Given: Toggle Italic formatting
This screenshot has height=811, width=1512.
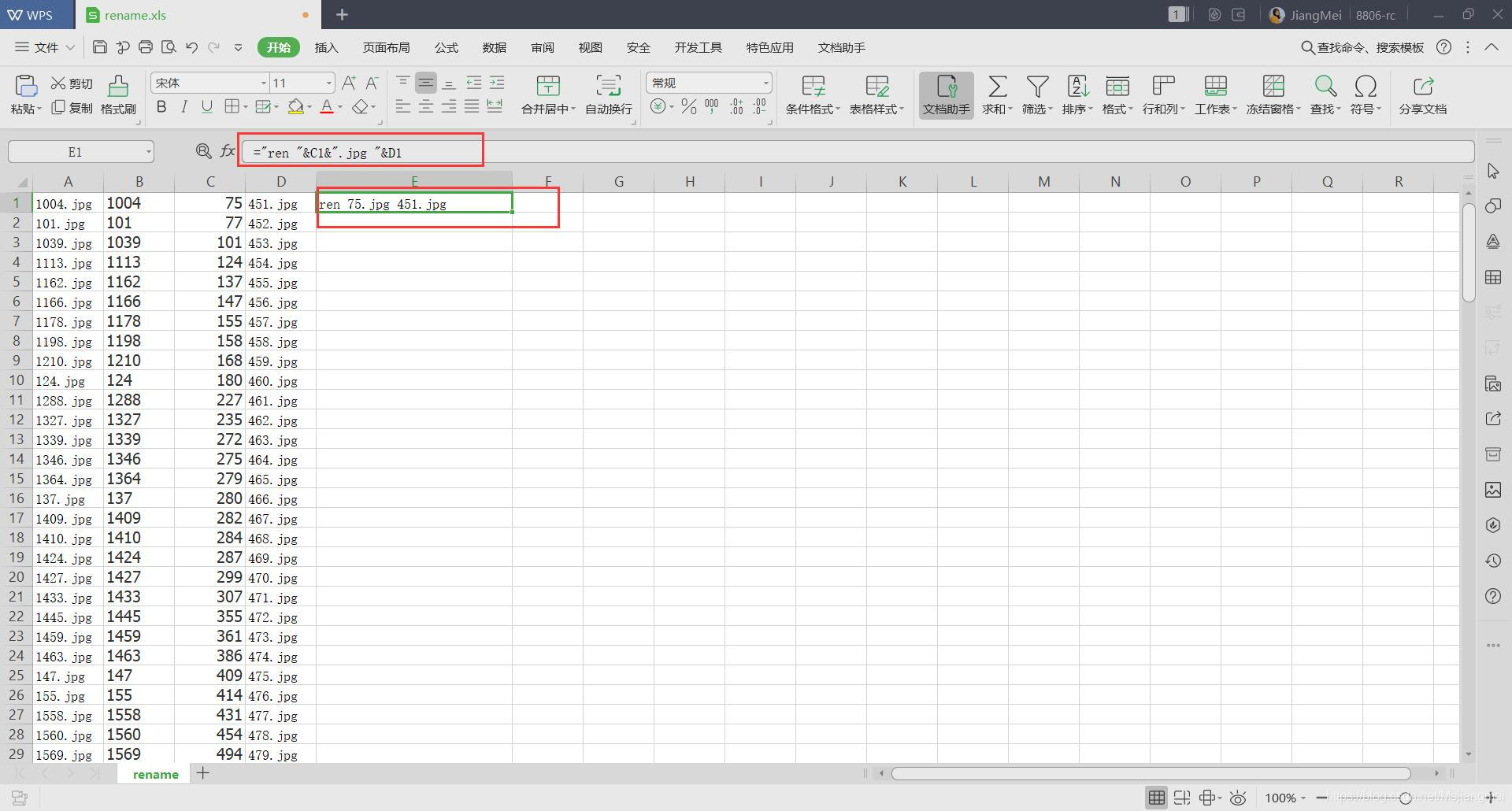Looking at the screenshot, I should coord(184,106).
